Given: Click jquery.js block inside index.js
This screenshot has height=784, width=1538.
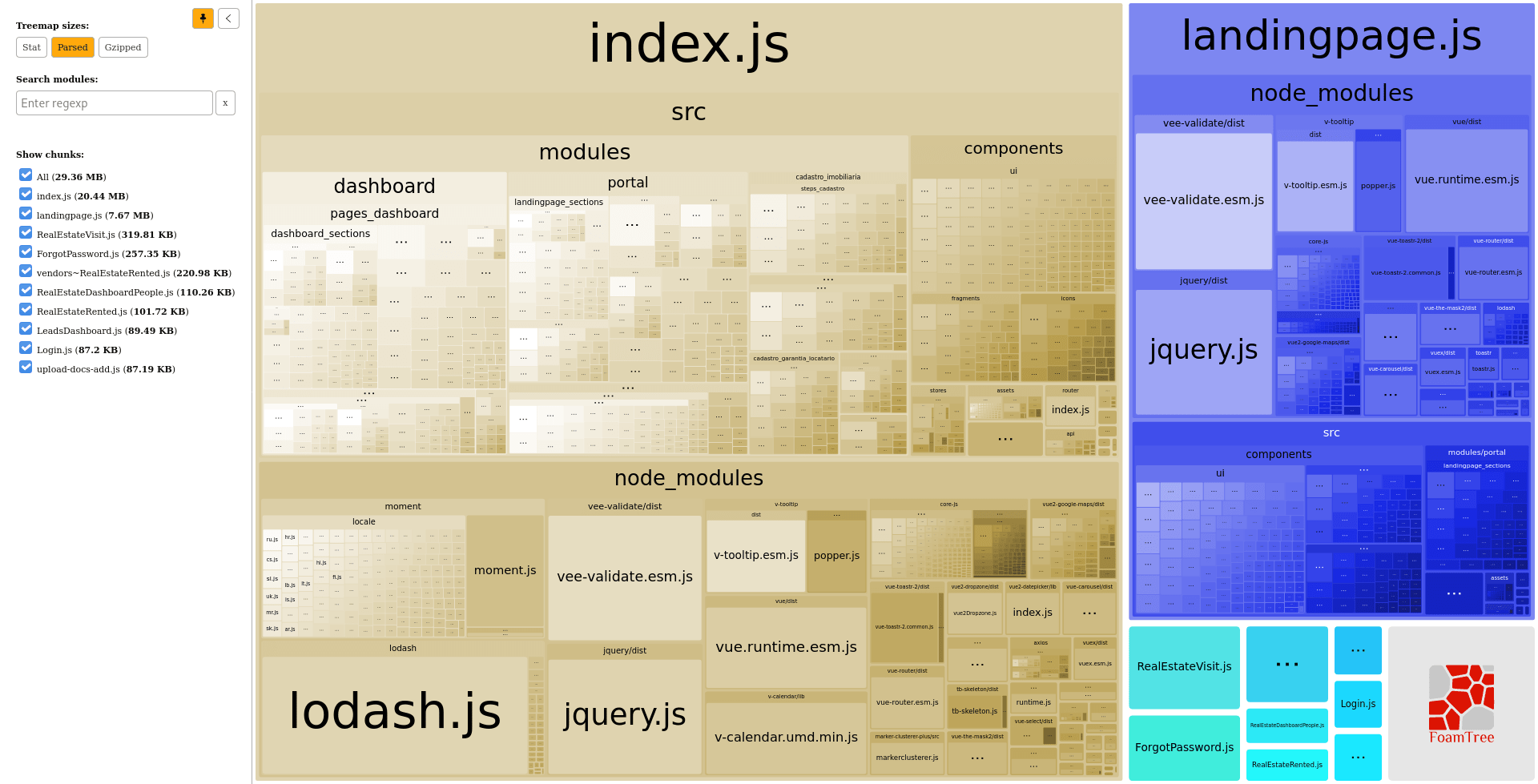Looking at the screenshot, I should 625,715.
